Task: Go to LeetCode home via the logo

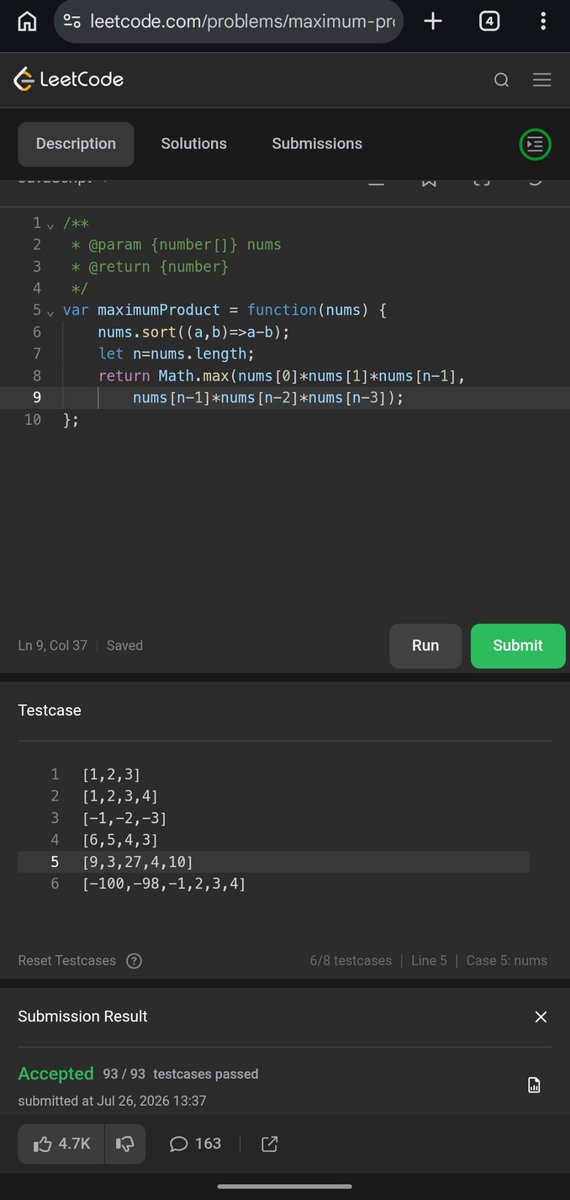Action: pos(68,79)
